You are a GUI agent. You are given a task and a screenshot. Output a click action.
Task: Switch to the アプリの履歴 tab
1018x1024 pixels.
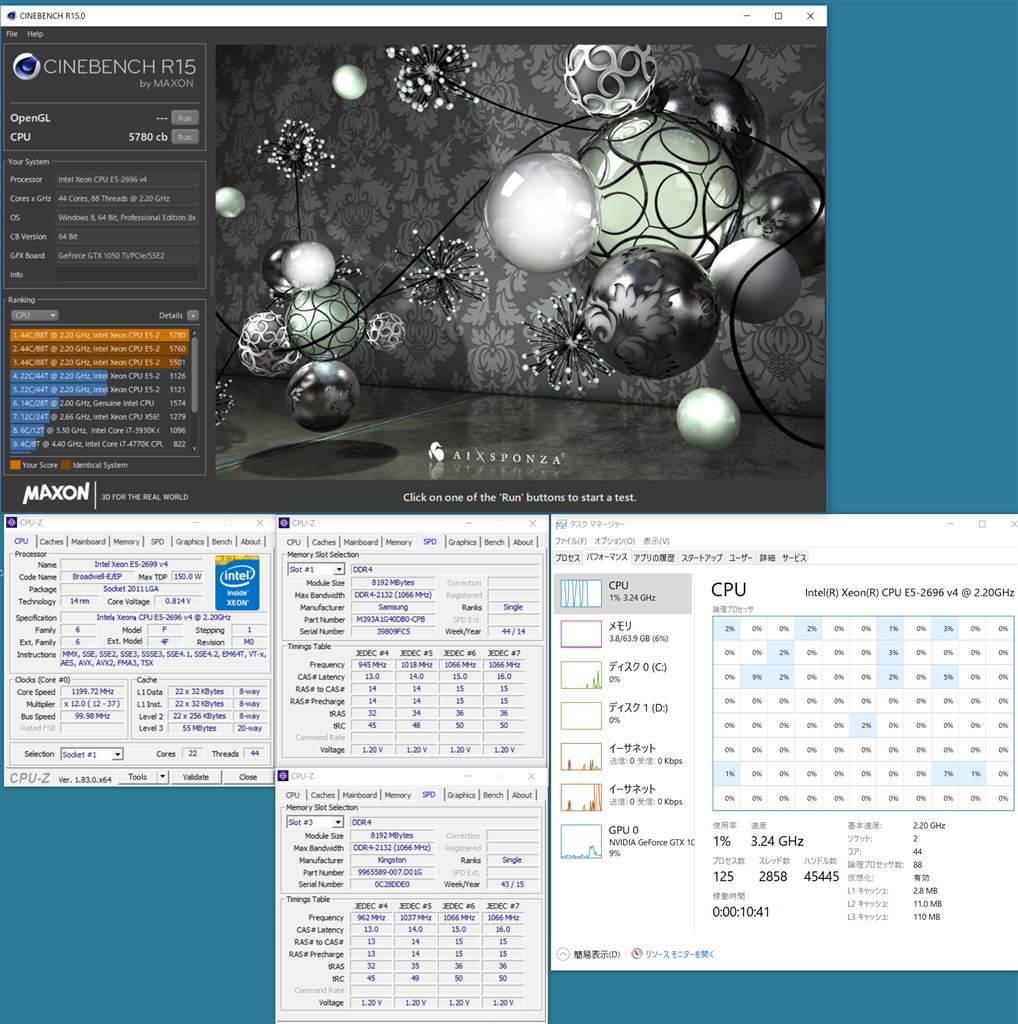654,558
